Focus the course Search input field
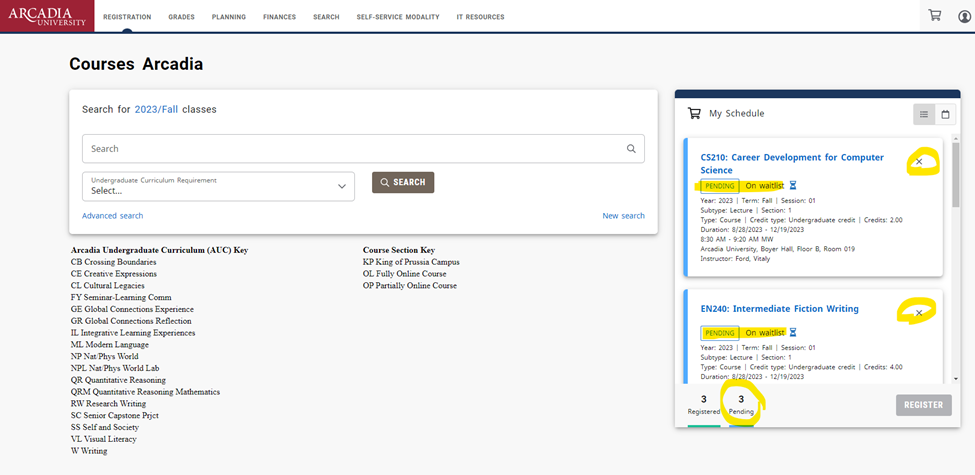Screen dimensions: 975x475 (363, 149)
